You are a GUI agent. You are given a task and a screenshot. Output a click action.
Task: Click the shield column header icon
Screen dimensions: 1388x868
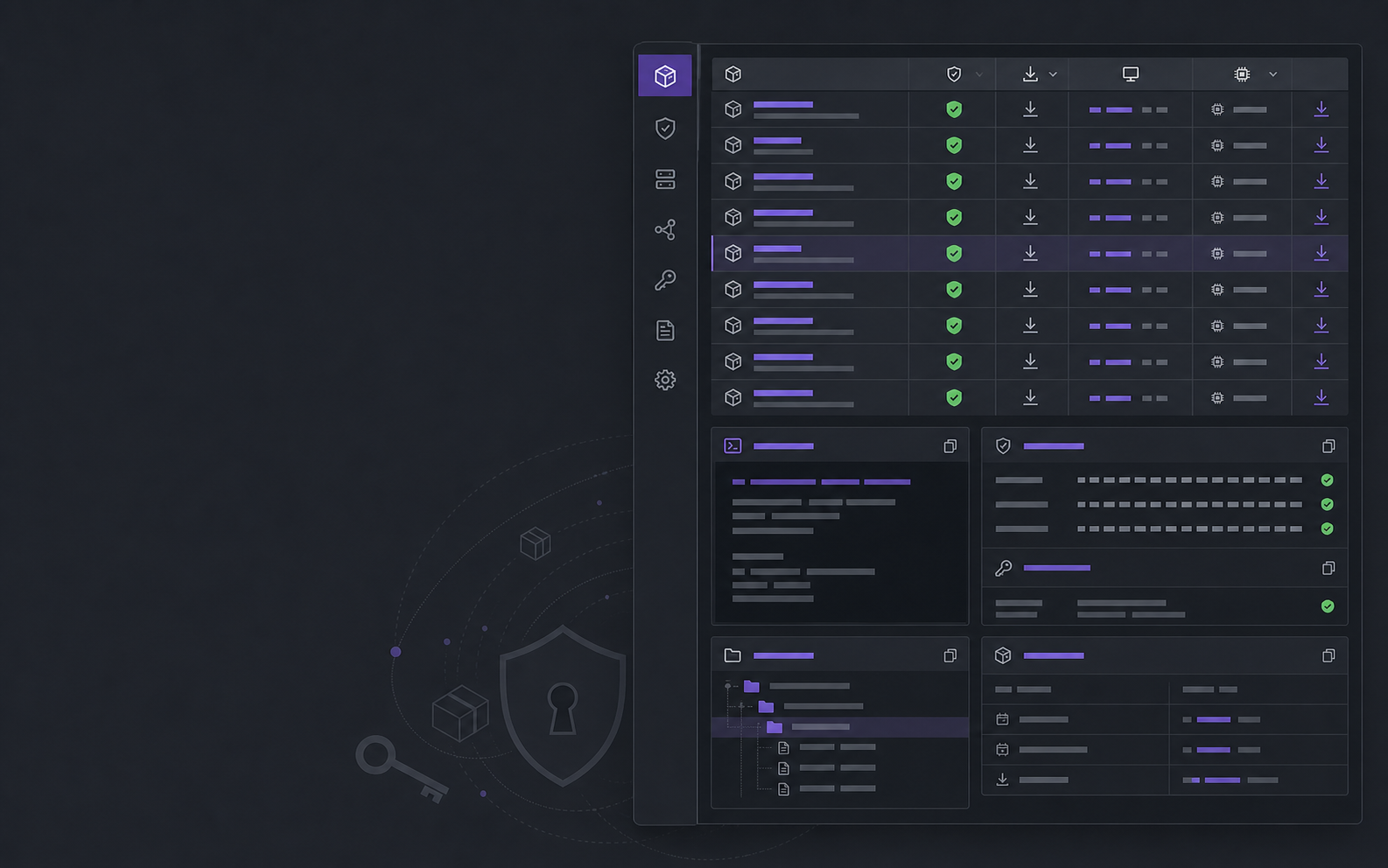(954, 74)
